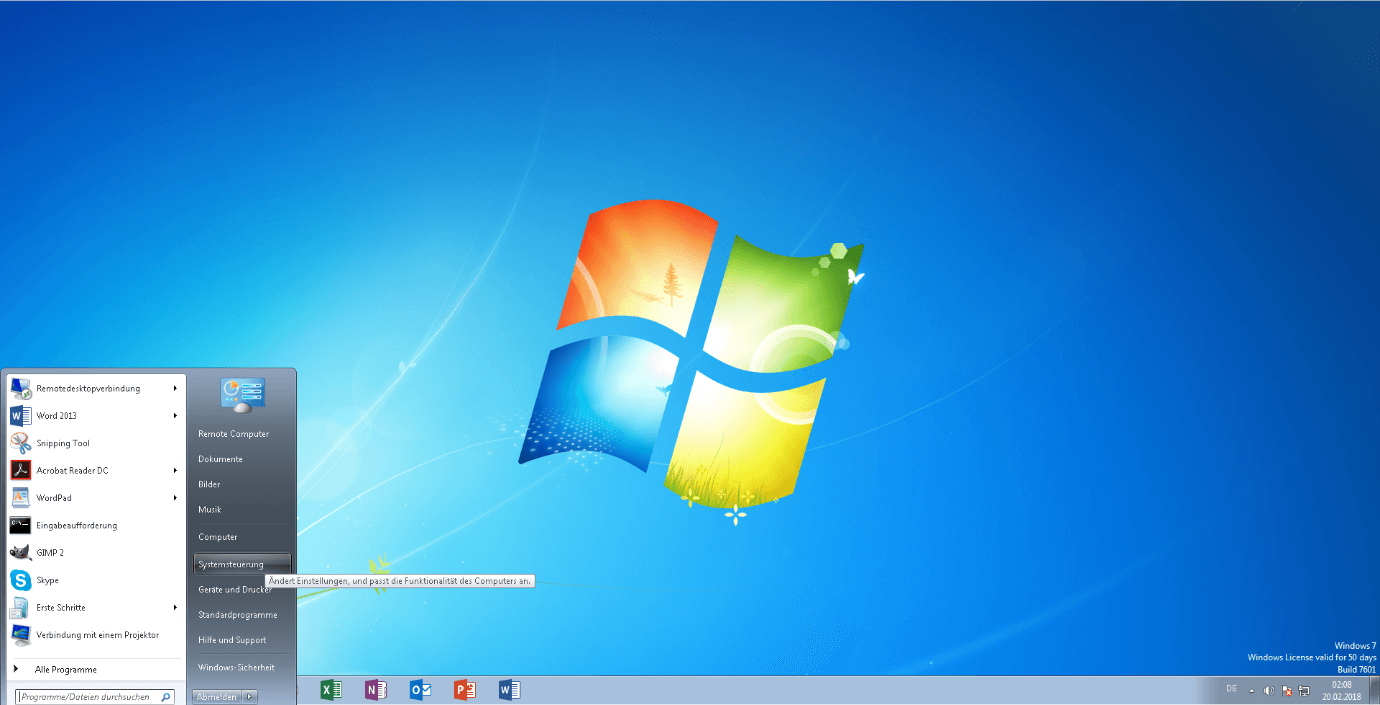Open the Erste Schritte icon
This screenshot has height=705, width=1380.
pyautogui.click(x=21, y=607)
